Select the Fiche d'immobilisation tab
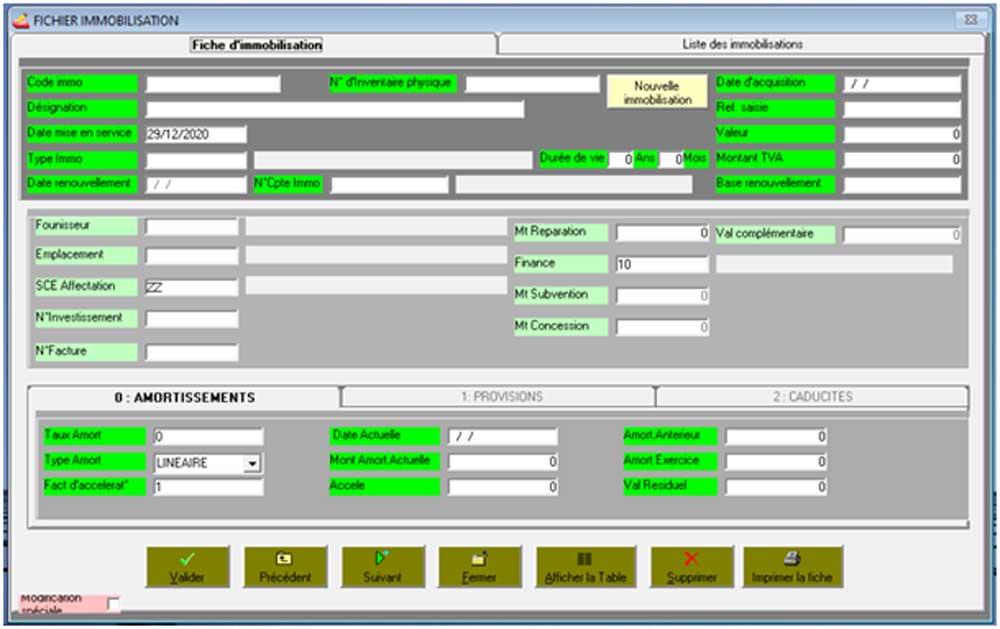Viewport: 1000px width, 629px height. 256,45
